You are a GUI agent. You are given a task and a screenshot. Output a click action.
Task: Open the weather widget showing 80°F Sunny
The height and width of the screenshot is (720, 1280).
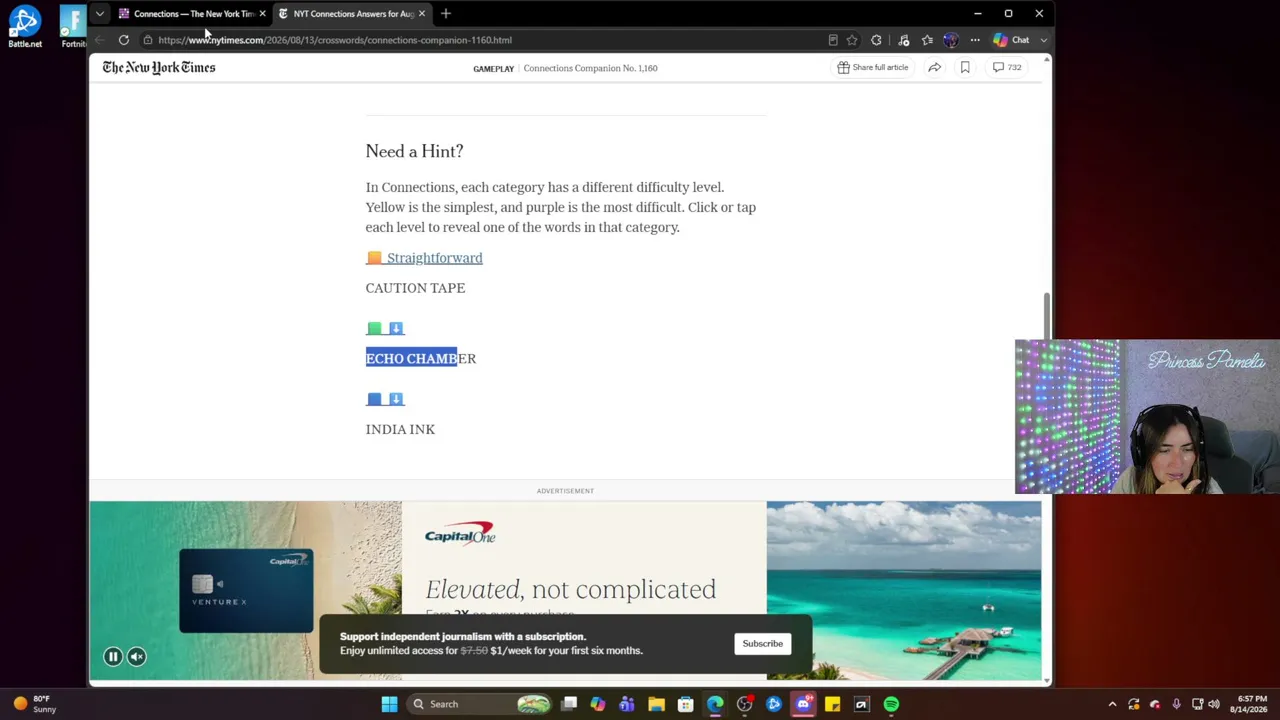[x=33, y=704]
